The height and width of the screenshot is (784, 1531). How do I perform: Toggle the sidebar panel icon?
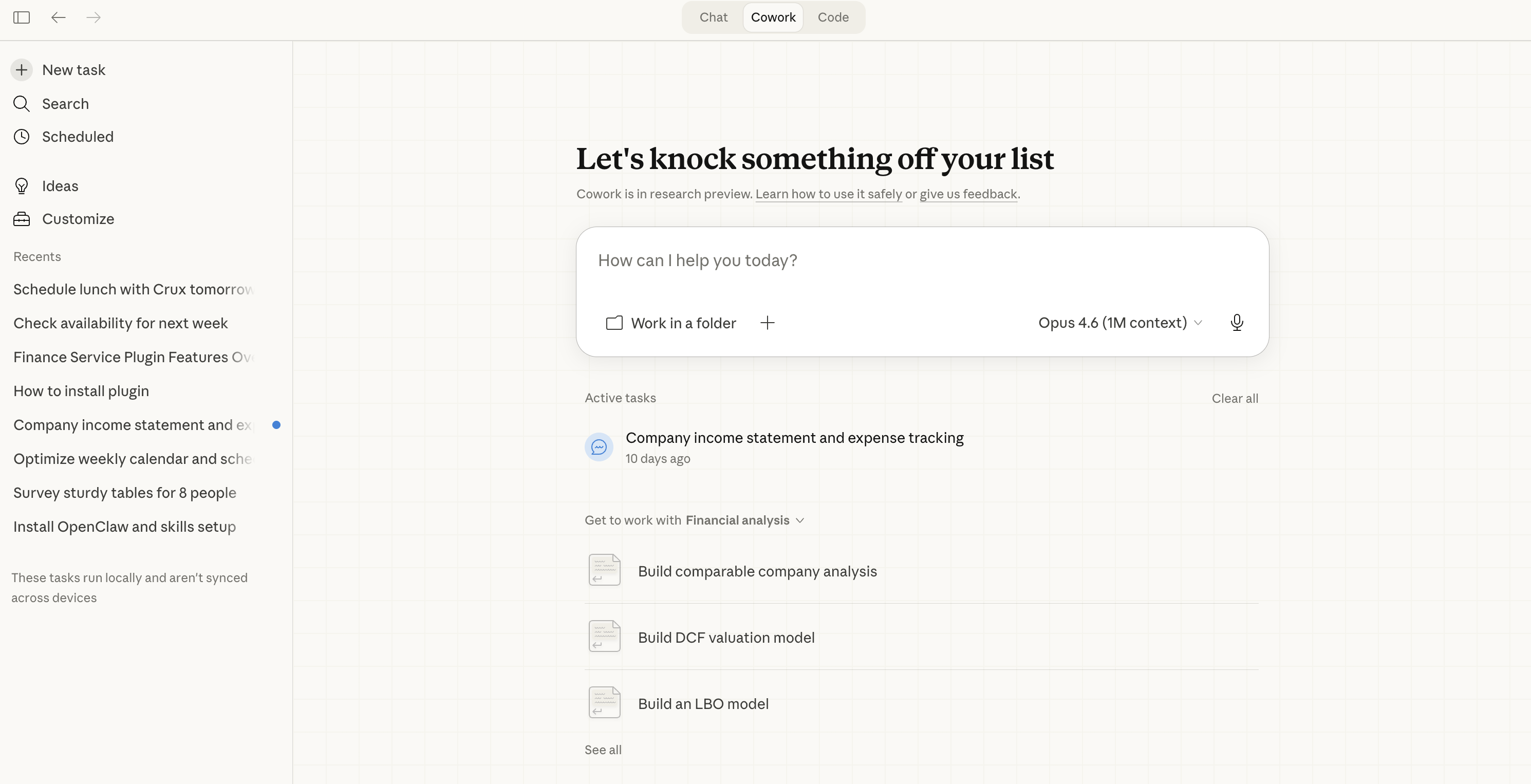tap(22, 17)
